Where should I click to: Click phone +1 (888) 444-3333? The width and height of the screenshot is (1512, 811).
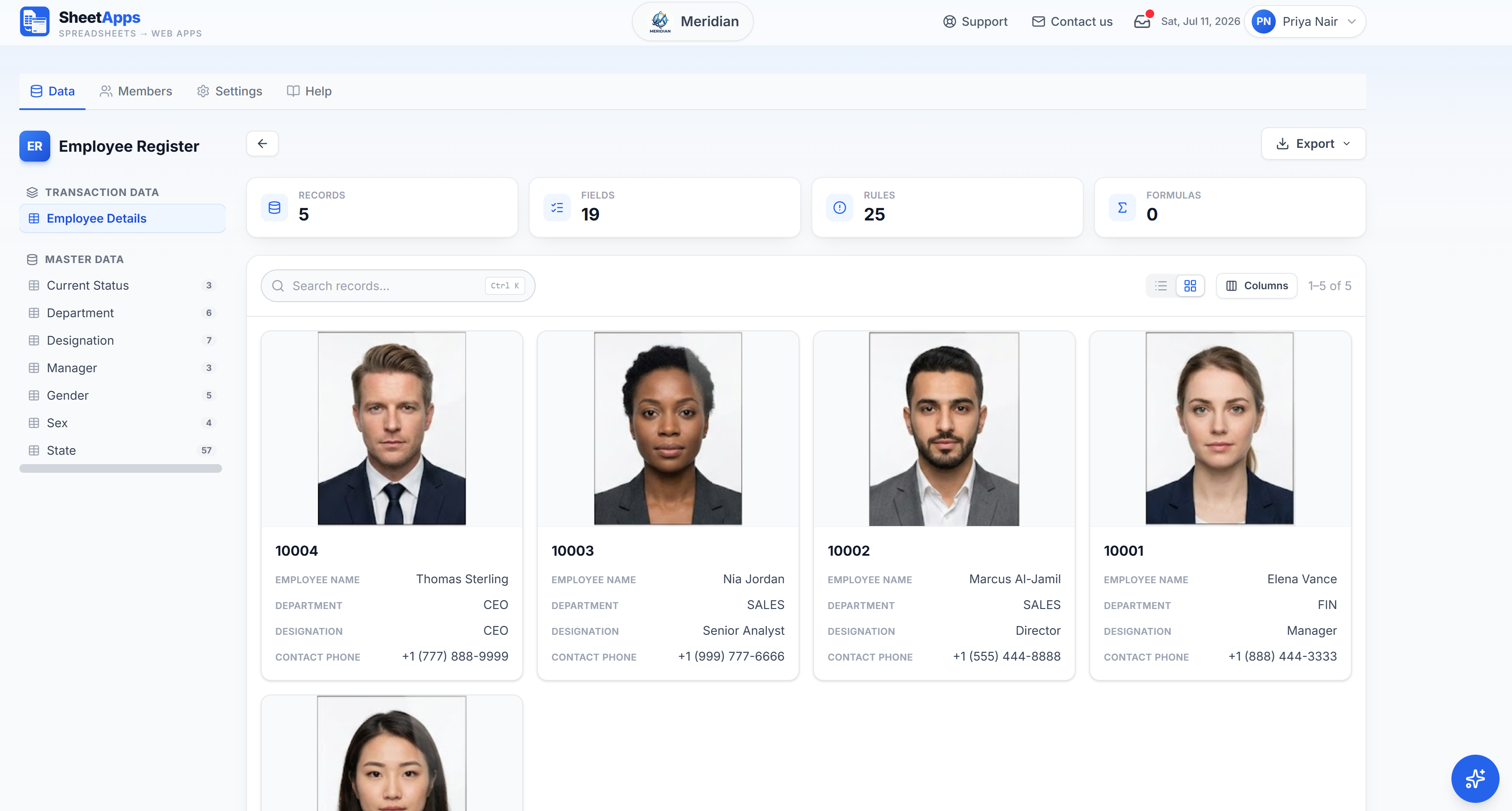point(1283,657)
